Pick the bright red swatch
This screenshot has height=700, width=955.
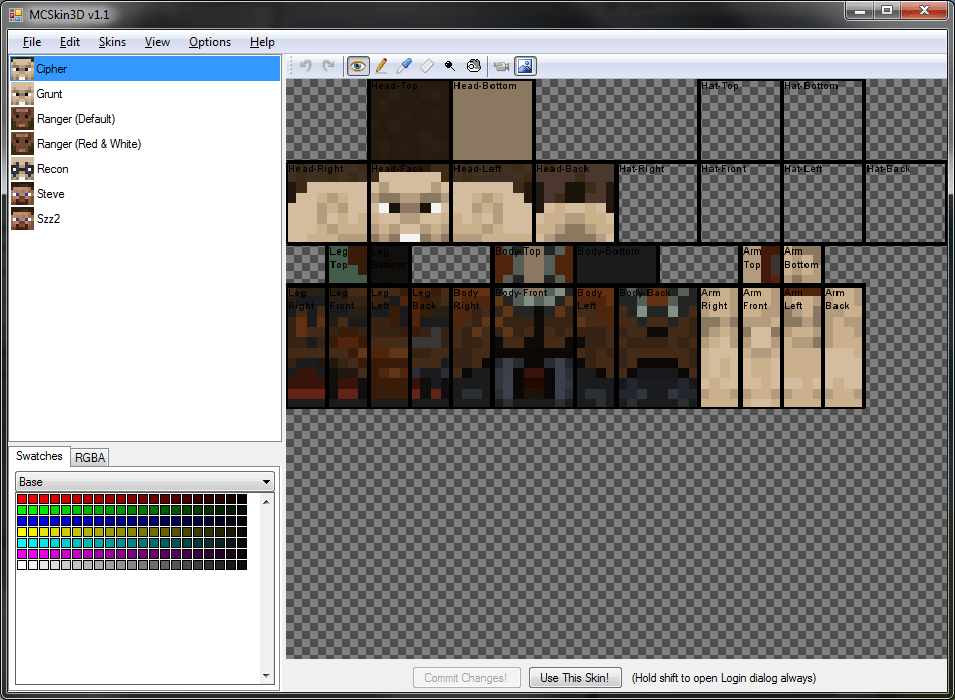(22, 499)
